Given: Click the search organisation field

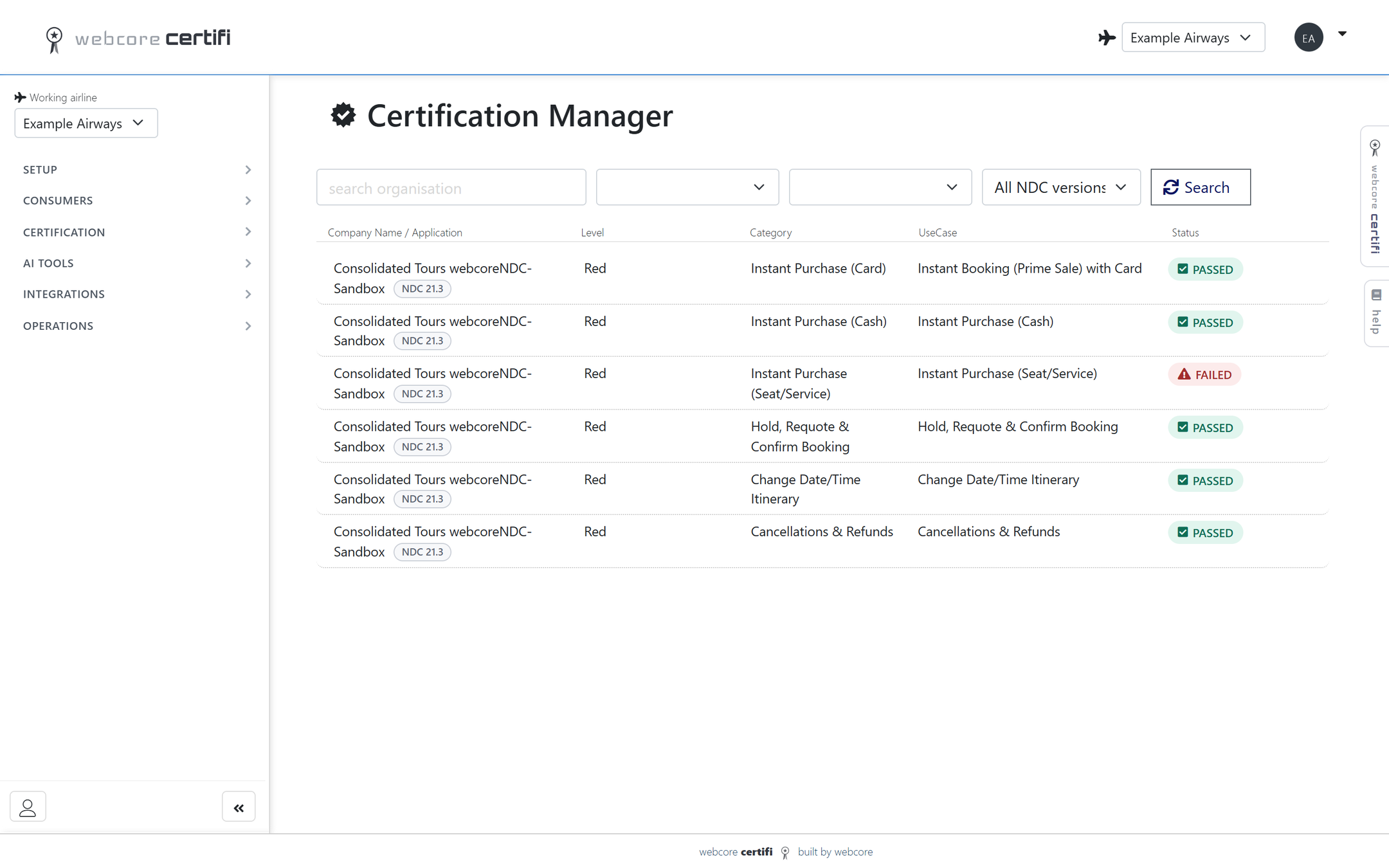Looking at the screenshot, I should coord(451,187).
